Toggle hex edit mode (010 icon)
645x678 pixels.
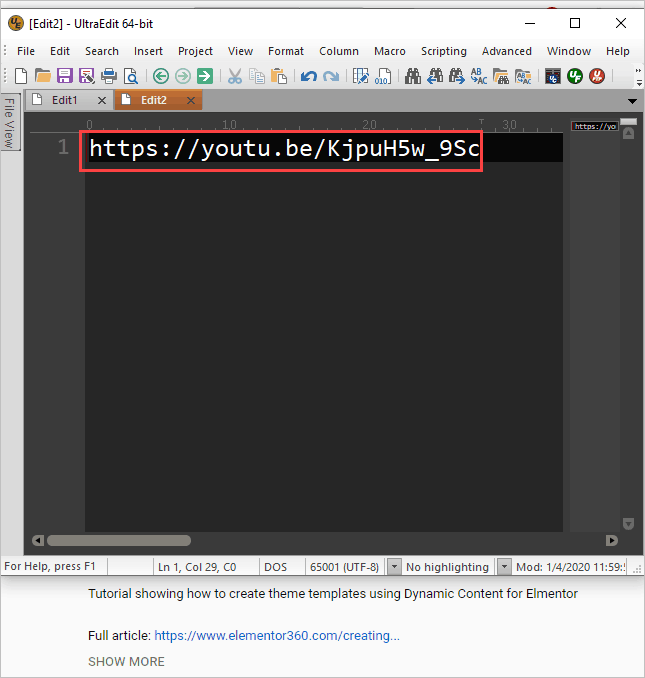tap(383, 76)
